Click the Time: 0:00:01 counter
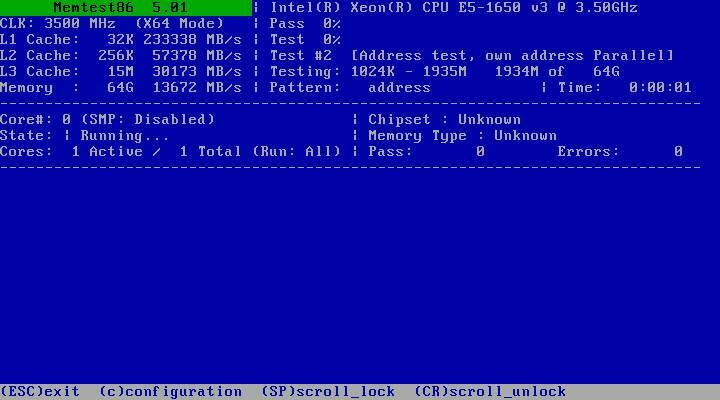The image size is (720, 400). pyautogui.click(x=624, y=88)
